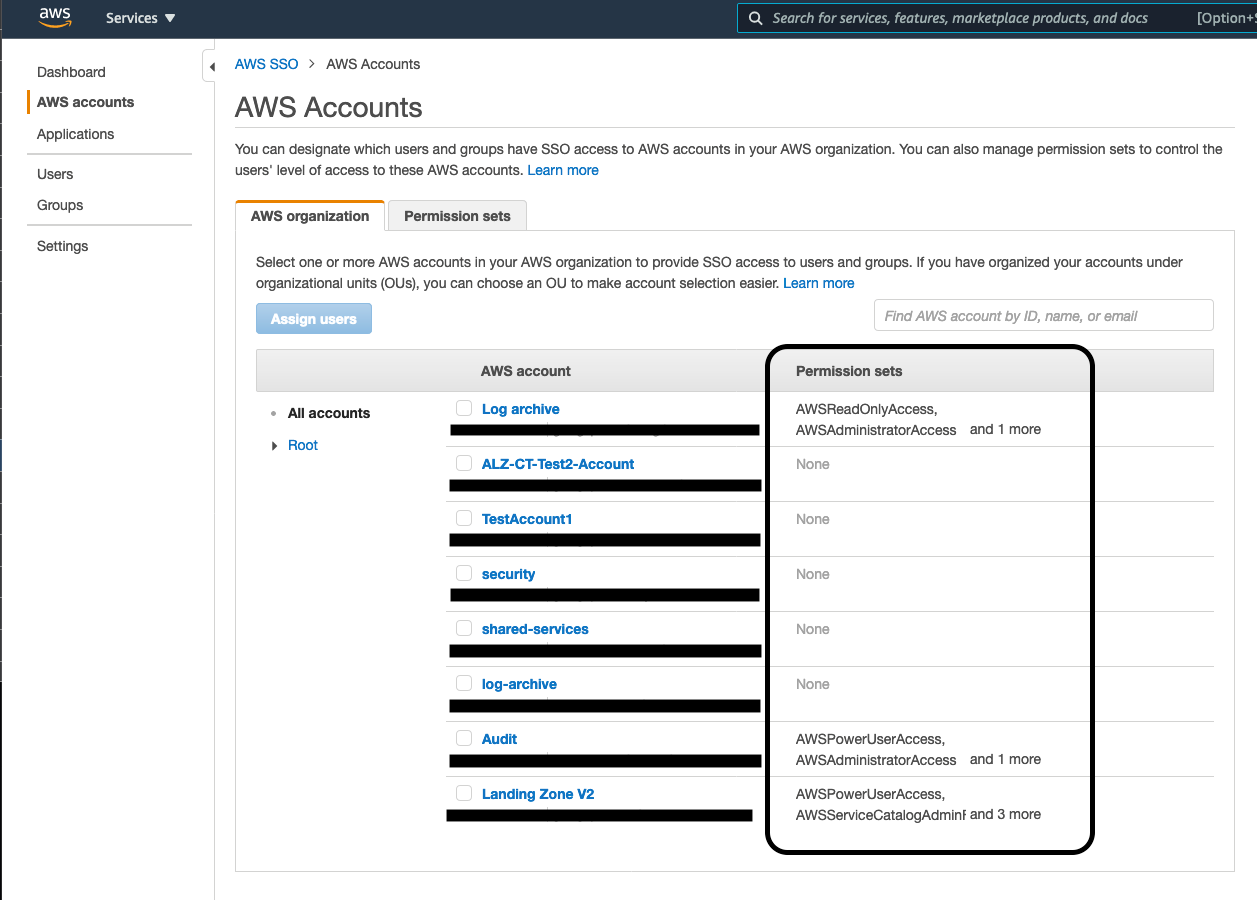Click AWSServiceCatalogAdmin permission set text
1257x900 pixels.
click(881, 815)
